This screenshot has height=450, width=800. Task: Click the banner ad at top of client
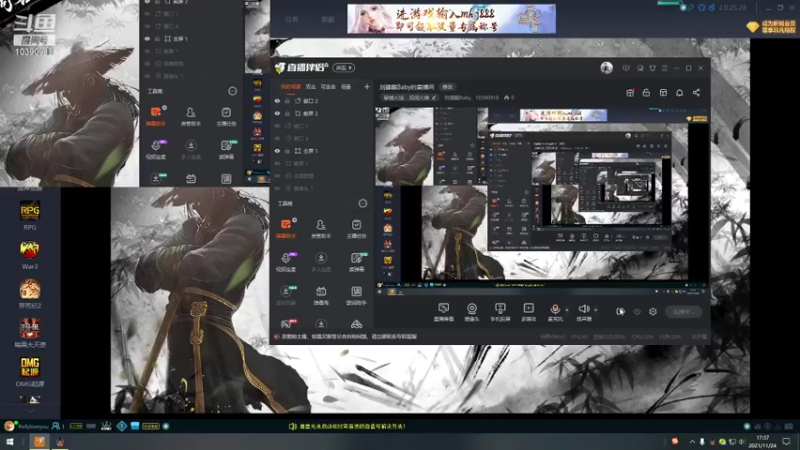point(452,19)
